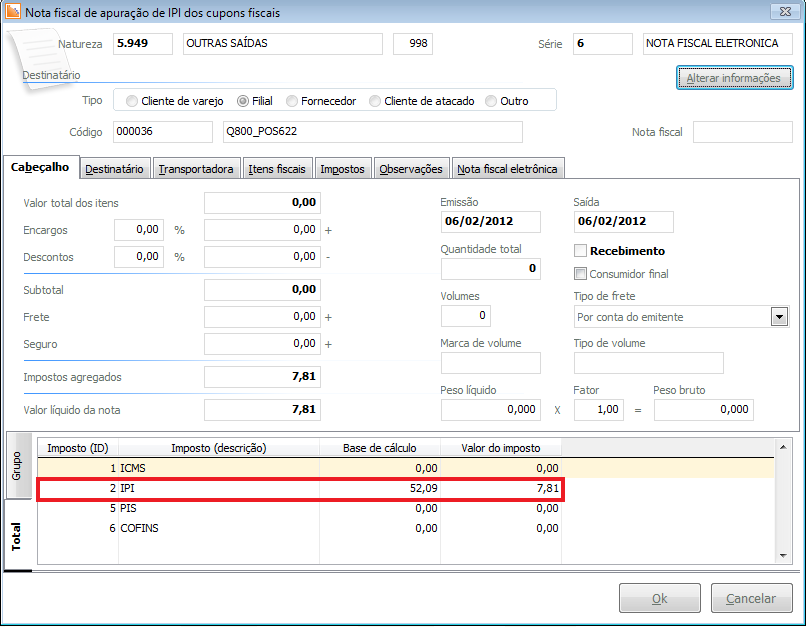Click the Q800_POS622 name field
The width and height of the screenshot is (806, 627).
(373, 132)
